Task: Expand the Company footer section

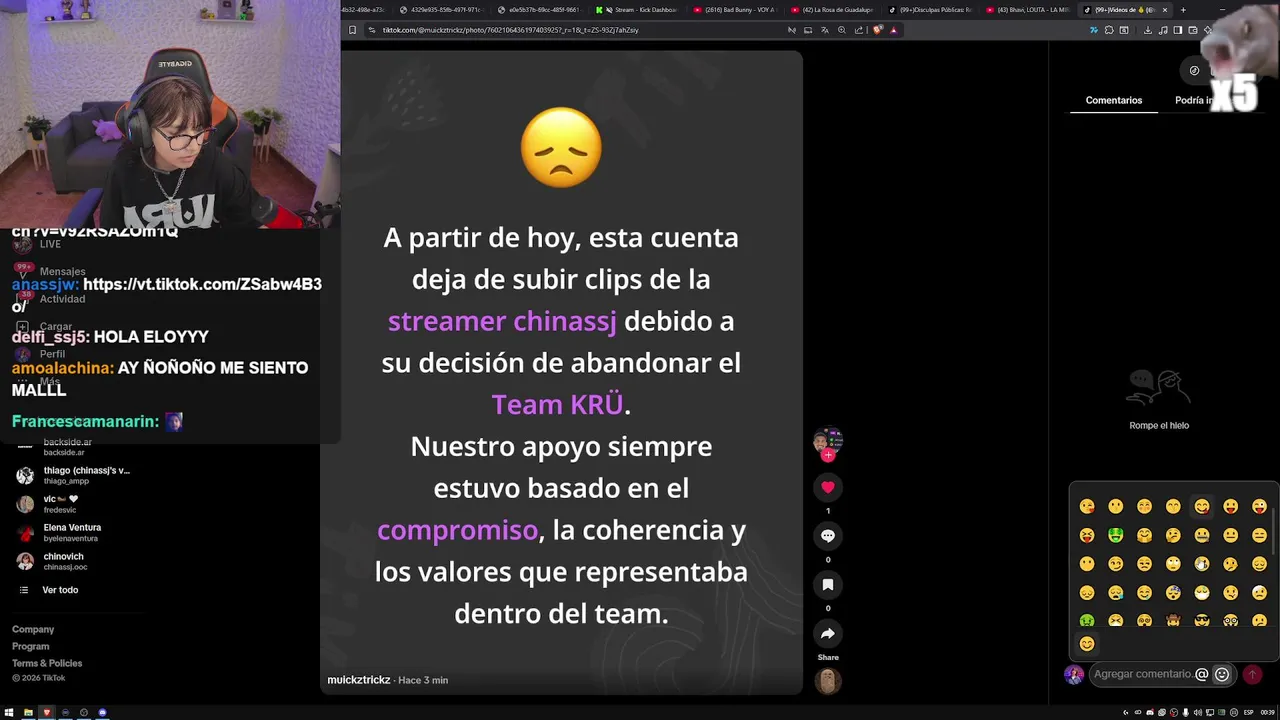Action: click(x=33, y=630)
